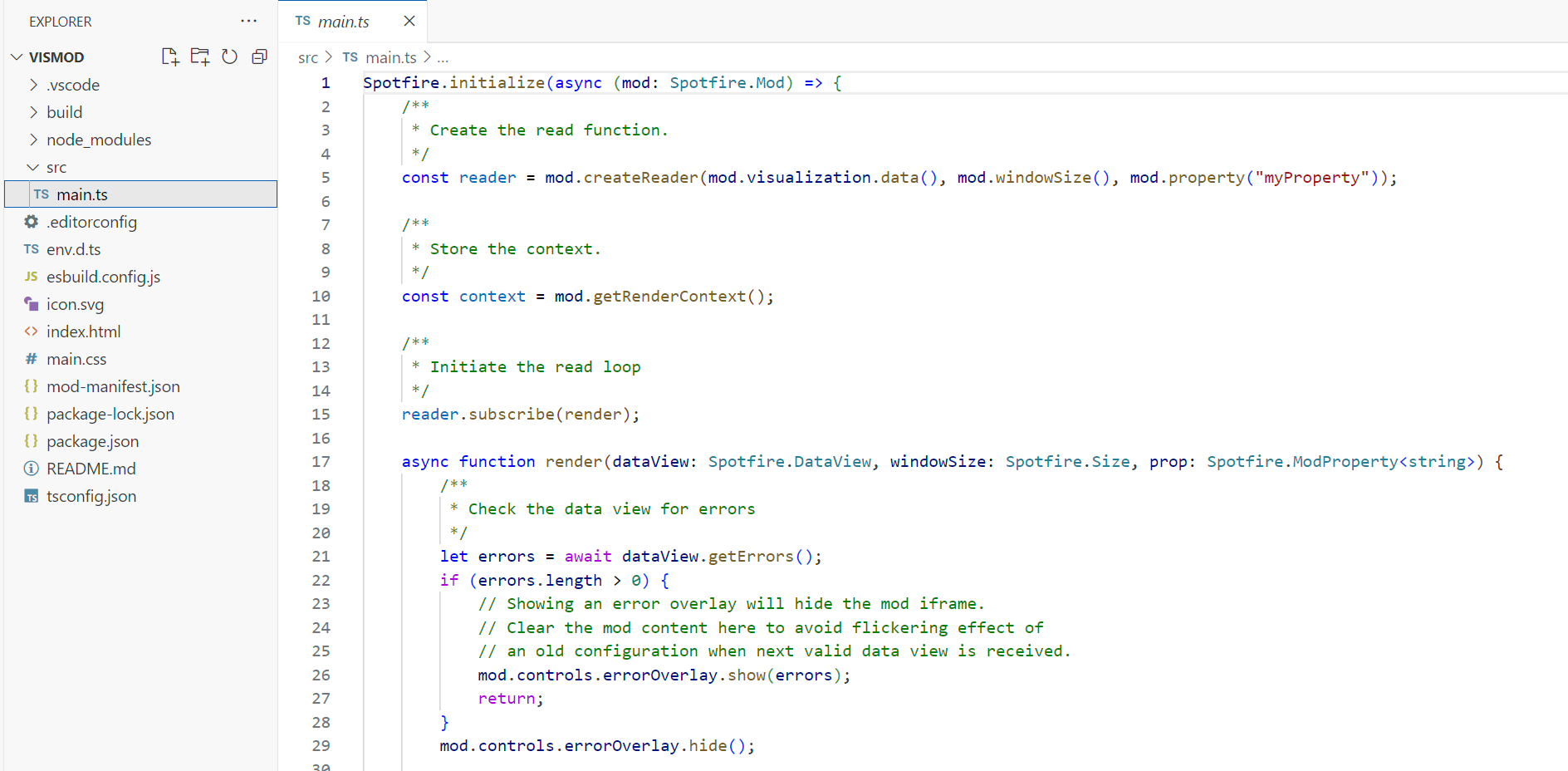Select main.ts in the file tree
This screenshot has width=1568, height=771.
coord(141,194)
